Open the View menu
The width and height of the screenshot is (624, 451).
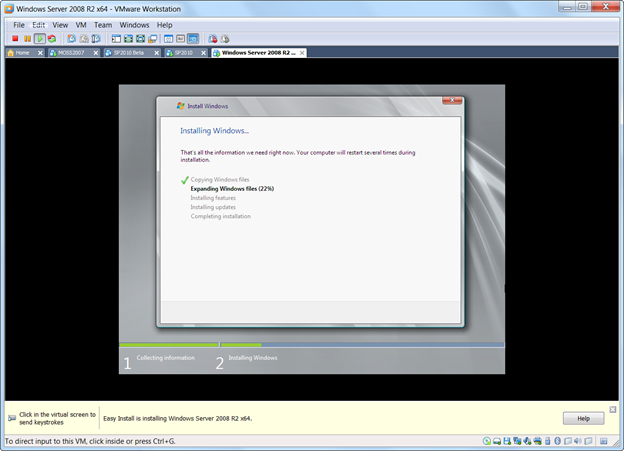pyautogui.click(x=60, y=25)
